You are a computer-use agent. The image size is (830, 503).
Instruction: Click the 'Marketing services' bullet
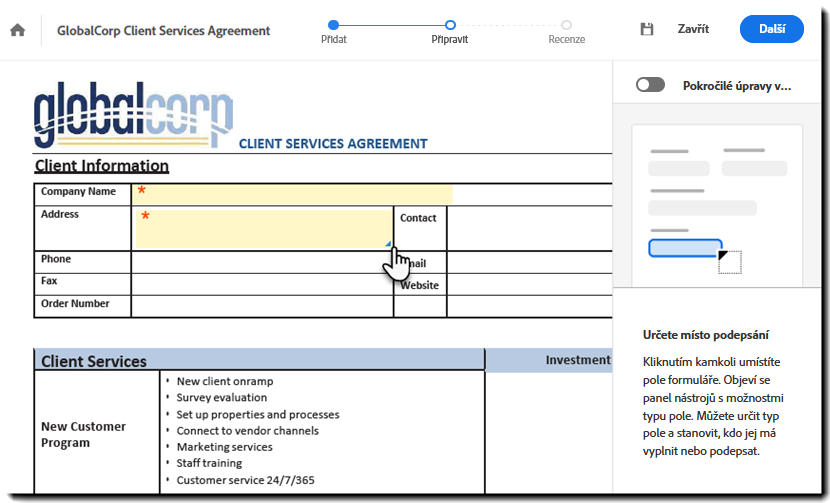pyautogui.click(x=224, y=447)
